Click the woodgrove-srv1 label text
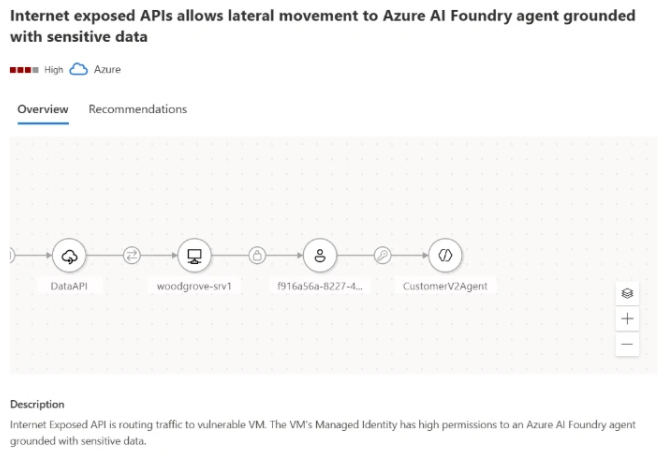669x456 pixels. pyautogui.click(x=194, y=286)
